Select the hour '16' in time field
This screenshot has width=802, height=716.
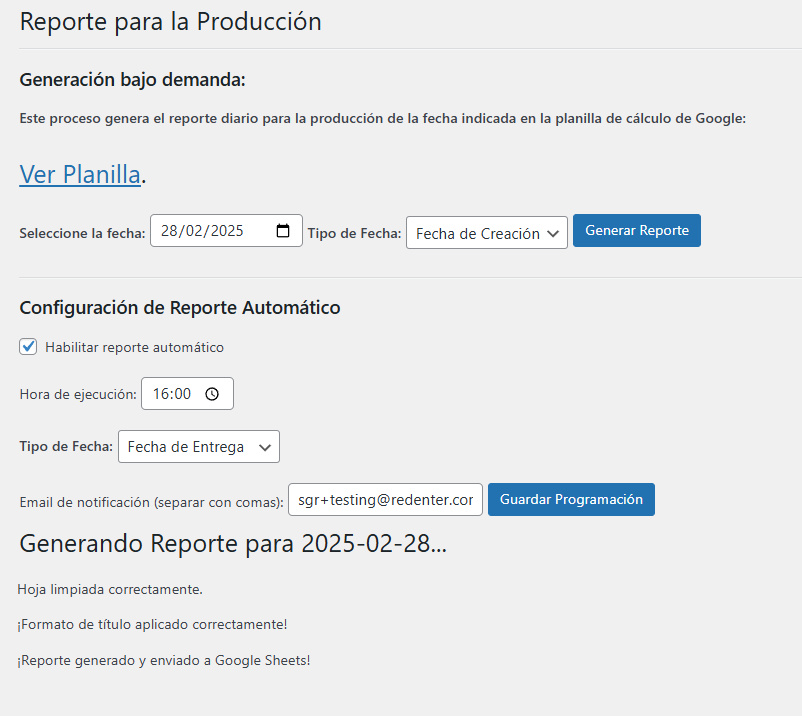click(160, 394)
